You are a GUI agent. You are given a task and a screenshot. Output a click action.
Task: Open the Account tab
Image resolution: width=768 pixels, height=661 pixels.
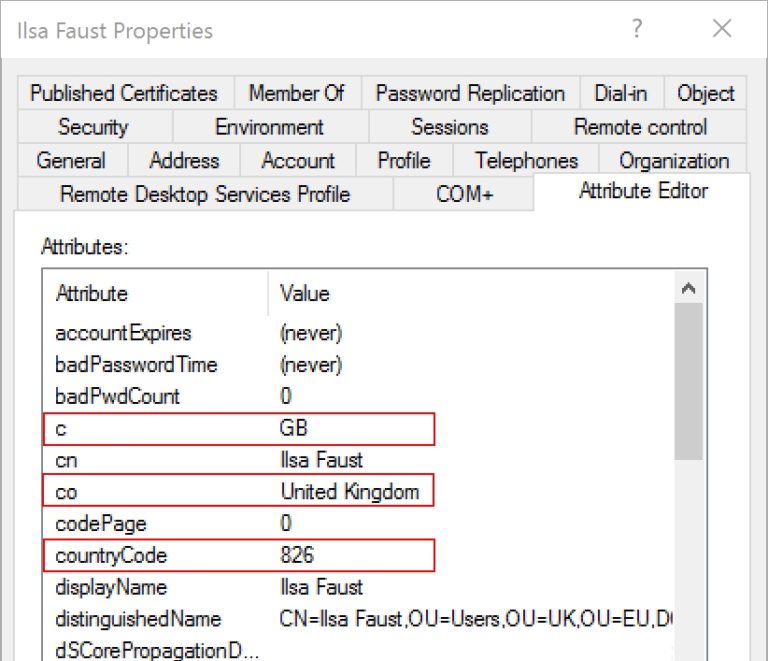[298, 161]
